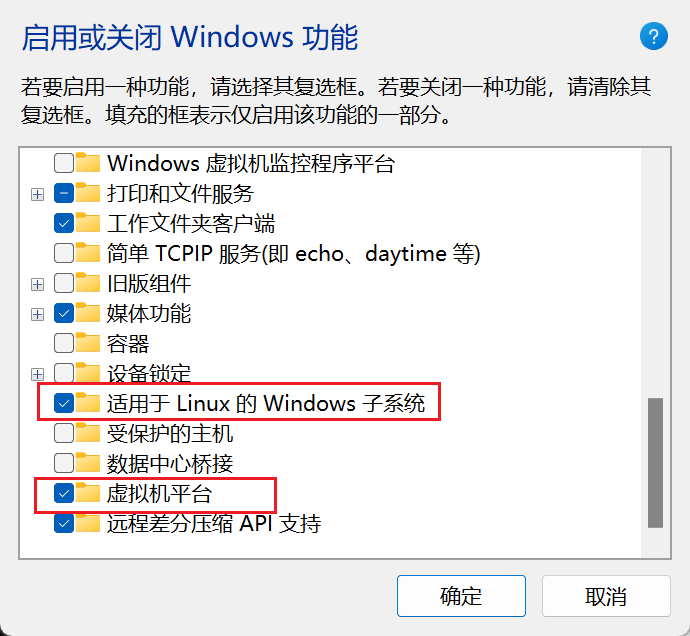This screenshot has height=636, width=690.
Task: Click folder icon of 受保护的主机
Action: pos(88,433)
